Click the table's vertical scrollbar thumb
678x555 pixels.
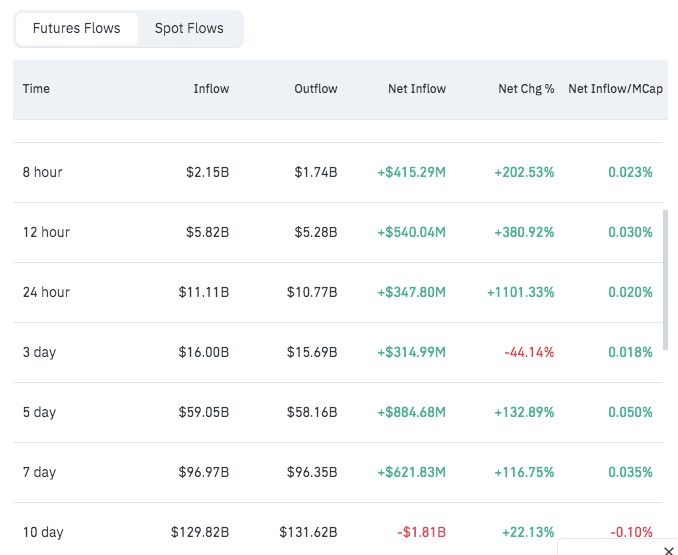coord(664,280)
